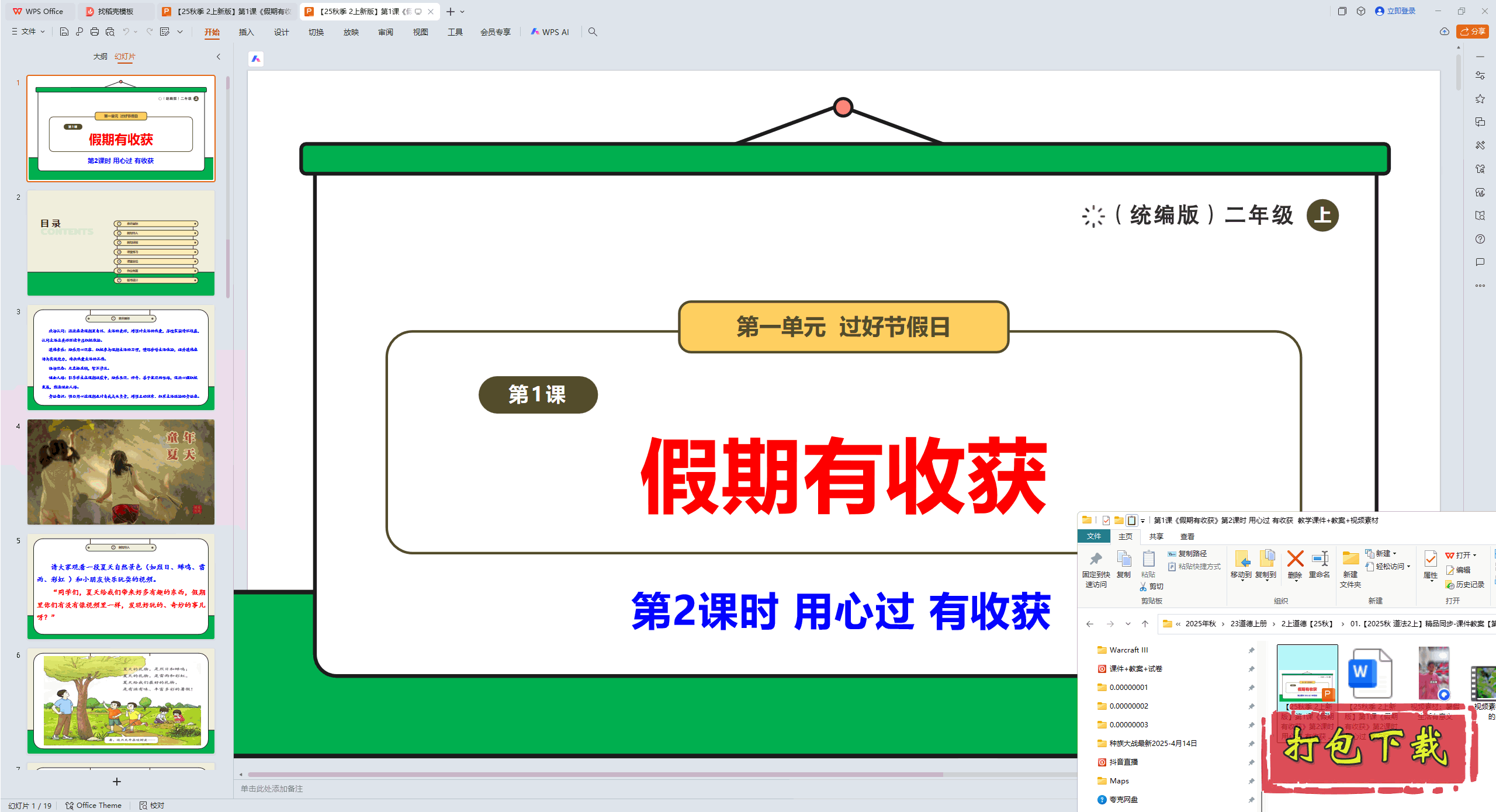The width and height of the screenshot is (1496, 812).
Task: Open the search magnifier icon
Action: tap(593, 32)
